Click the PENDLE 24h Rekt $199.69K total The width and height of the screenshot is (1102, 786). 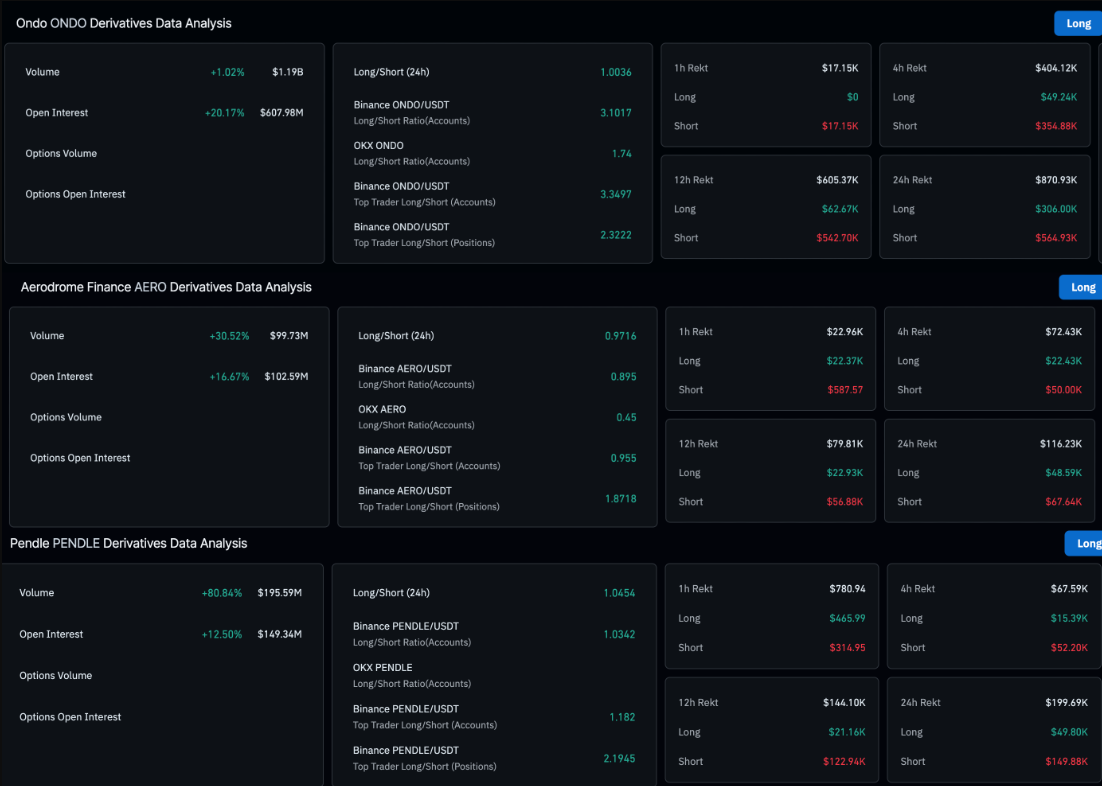pyautogui.click(x=1067, y=703)
